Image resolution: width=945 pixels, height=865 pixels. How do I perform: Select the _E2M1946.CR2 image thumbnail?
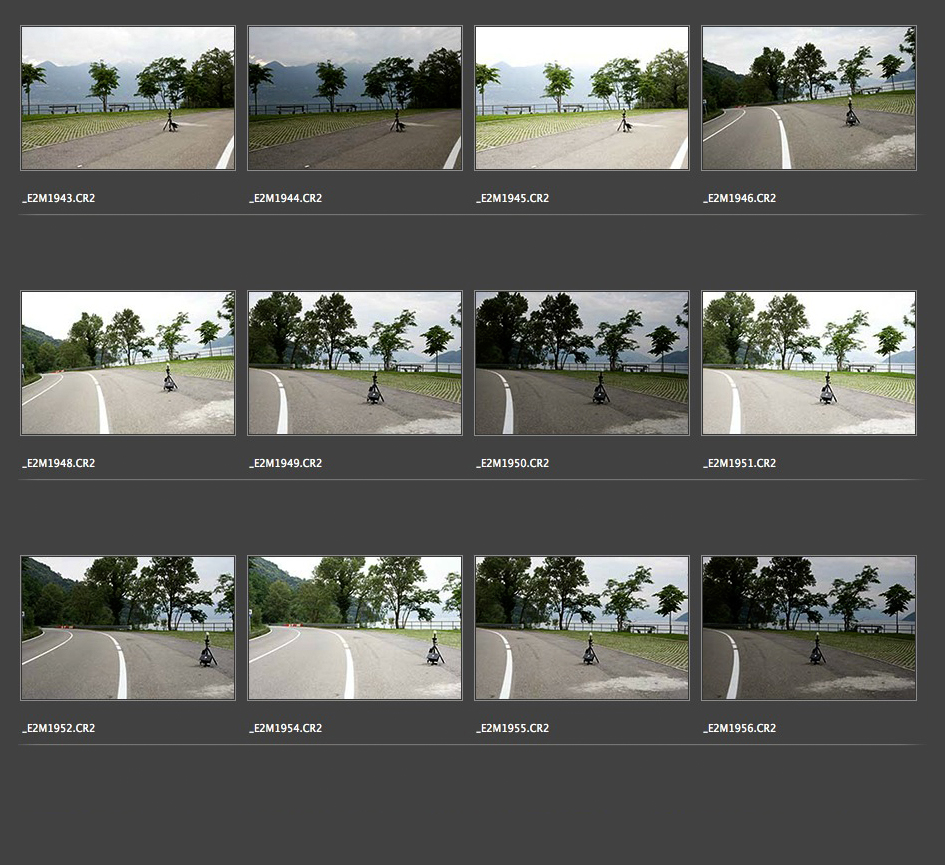809,98
